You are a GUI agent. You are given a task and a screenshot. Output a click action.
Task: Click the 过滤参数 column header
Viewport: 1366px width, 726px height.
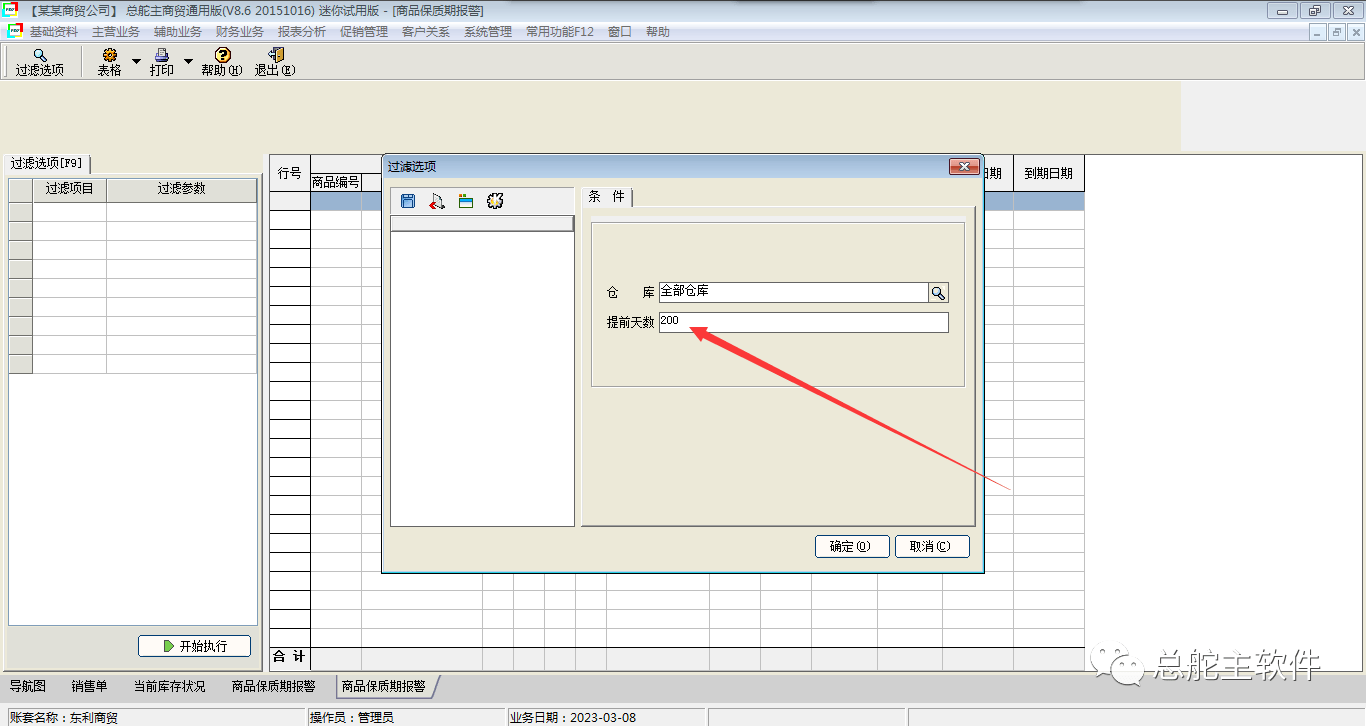click(x=182, y=188)
